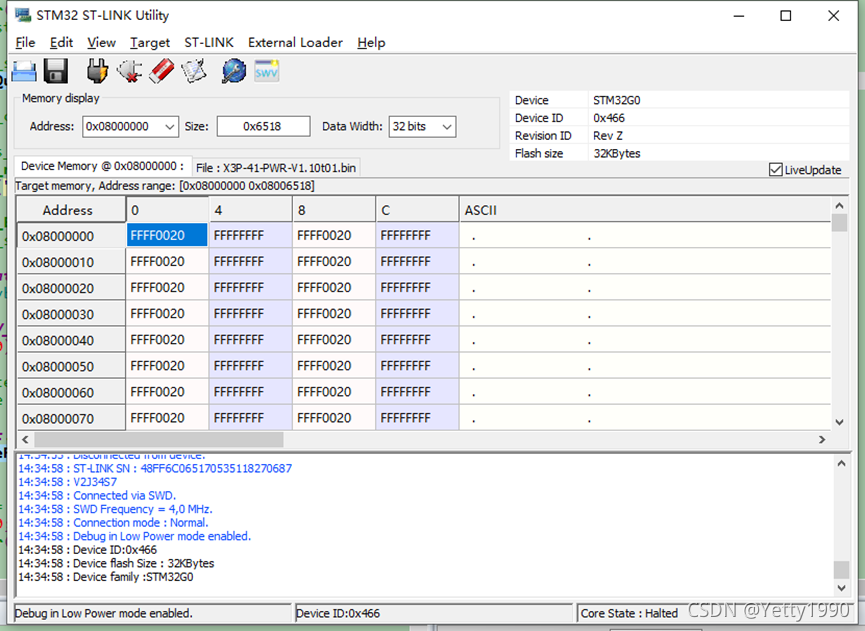Switch to File X3P-41-PWR-V1.10t01.bin tab
The height and width of the screenshot is (631, 865).
point(276,168)
